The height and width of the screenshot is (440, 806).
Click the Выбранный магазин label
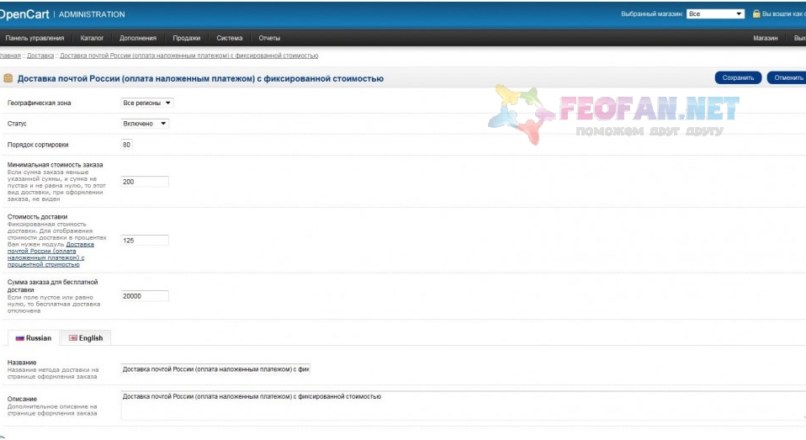[x=651, y=14]
